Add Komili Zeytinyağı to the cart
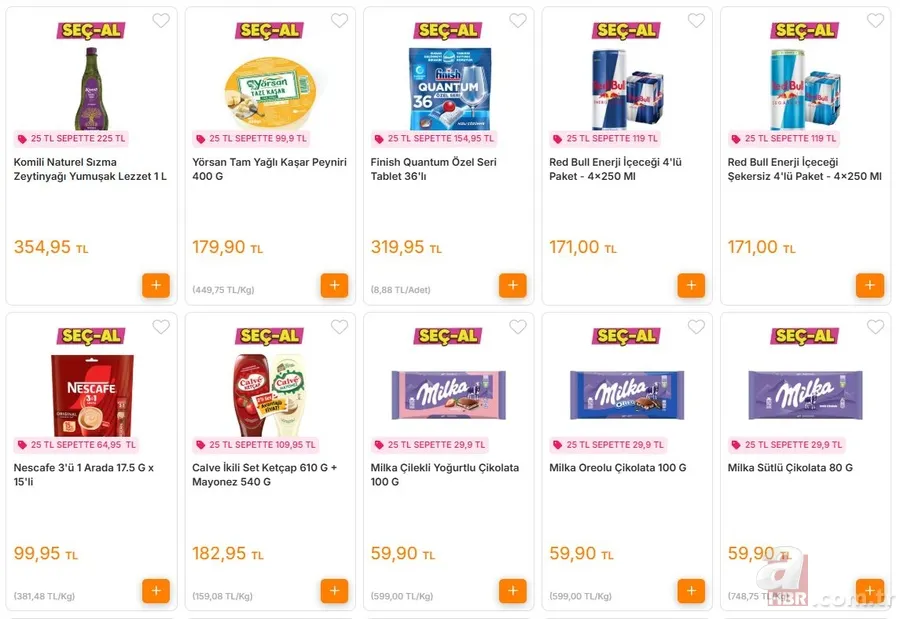The image size is (900, 619). pyautogui.click(x=156, y=285)
